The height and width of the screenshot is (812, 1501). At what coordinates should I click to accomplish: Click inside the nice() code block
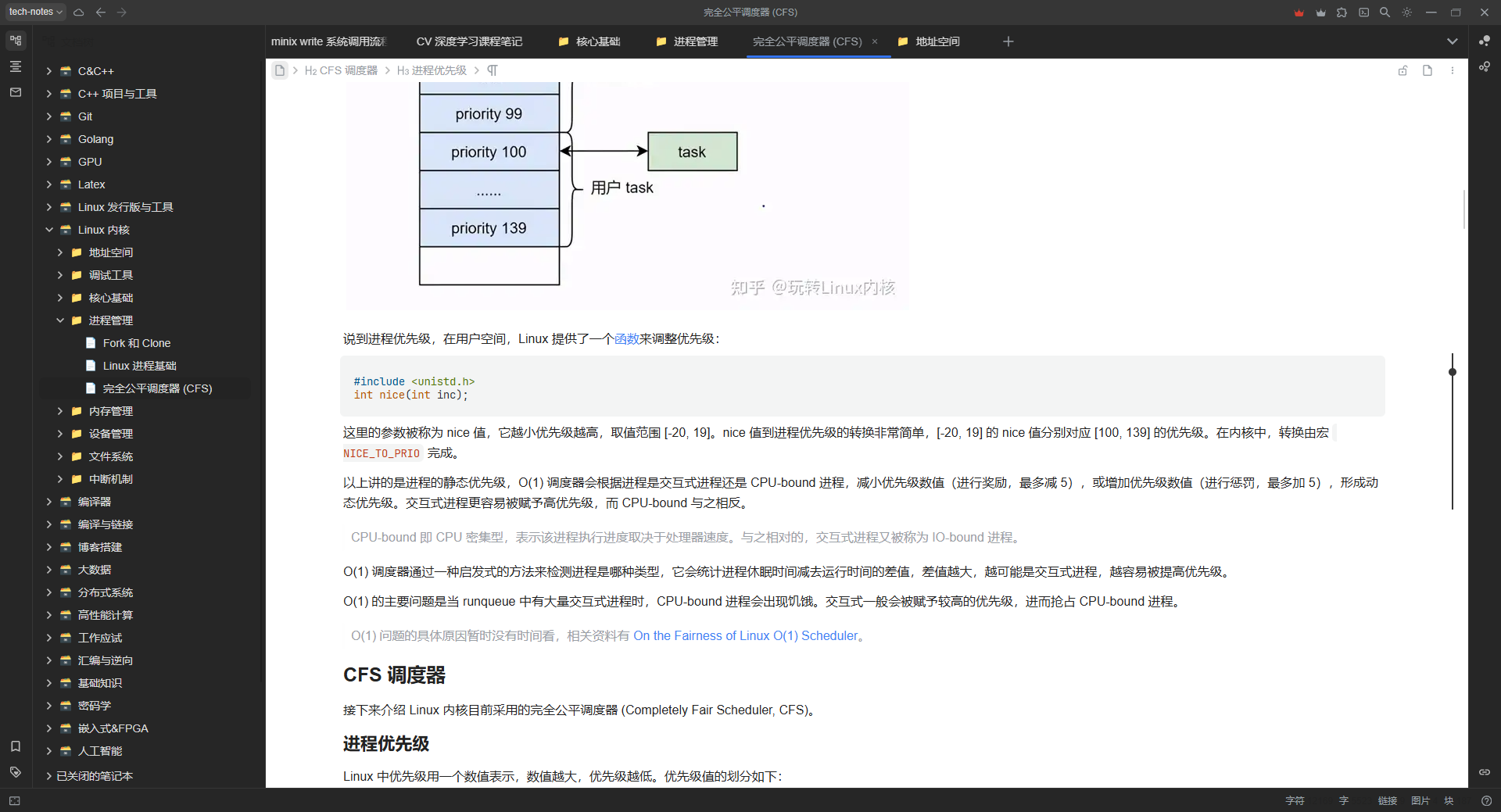[862, 388]
